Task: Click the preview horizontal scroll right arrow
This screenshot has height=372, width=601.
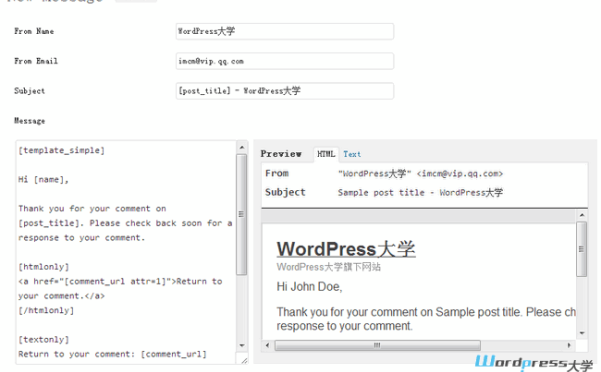Action: (x=569, y=345)
